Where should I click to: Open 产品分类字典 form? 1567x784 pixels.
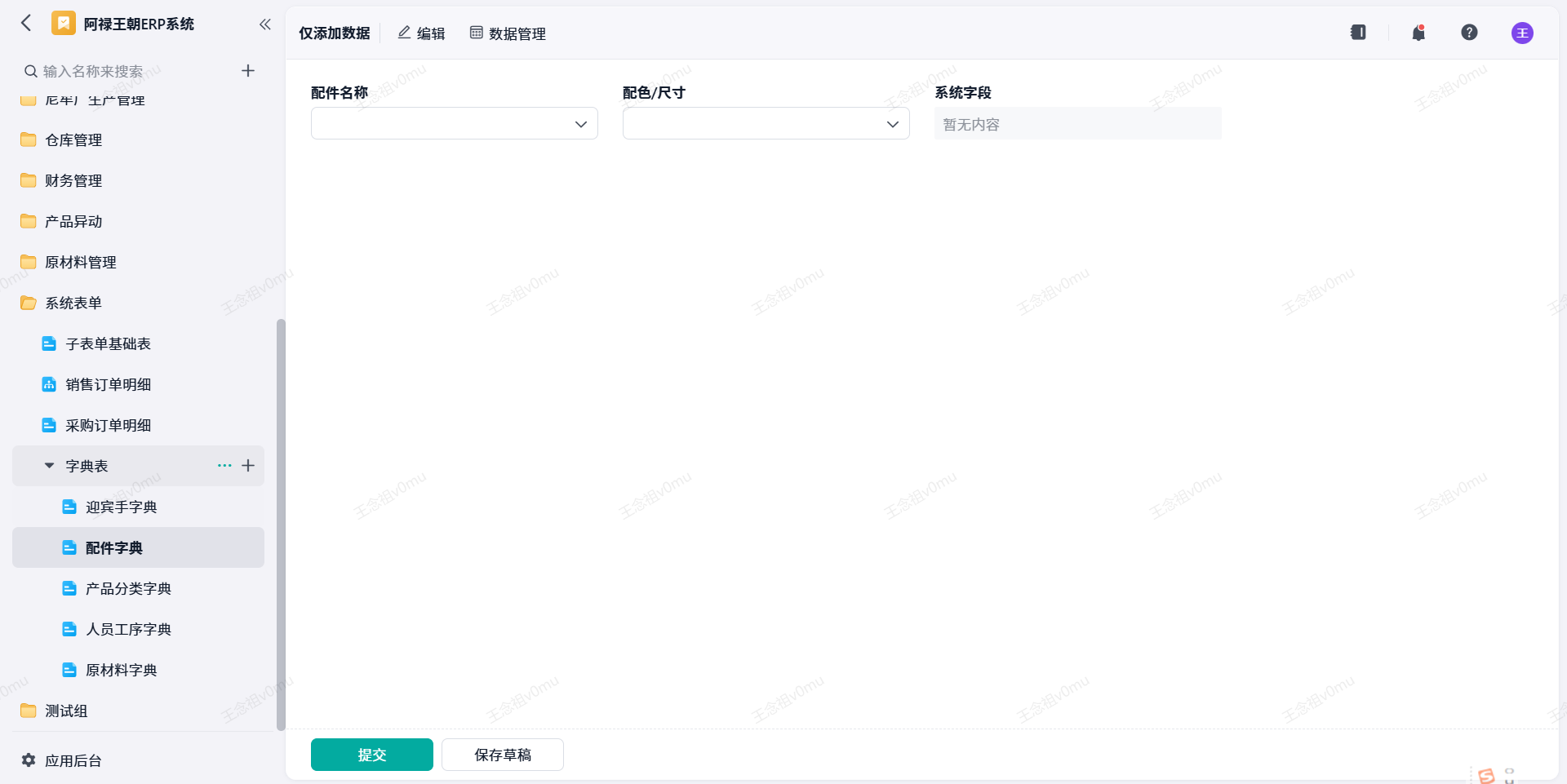click(x=139, y=589)
